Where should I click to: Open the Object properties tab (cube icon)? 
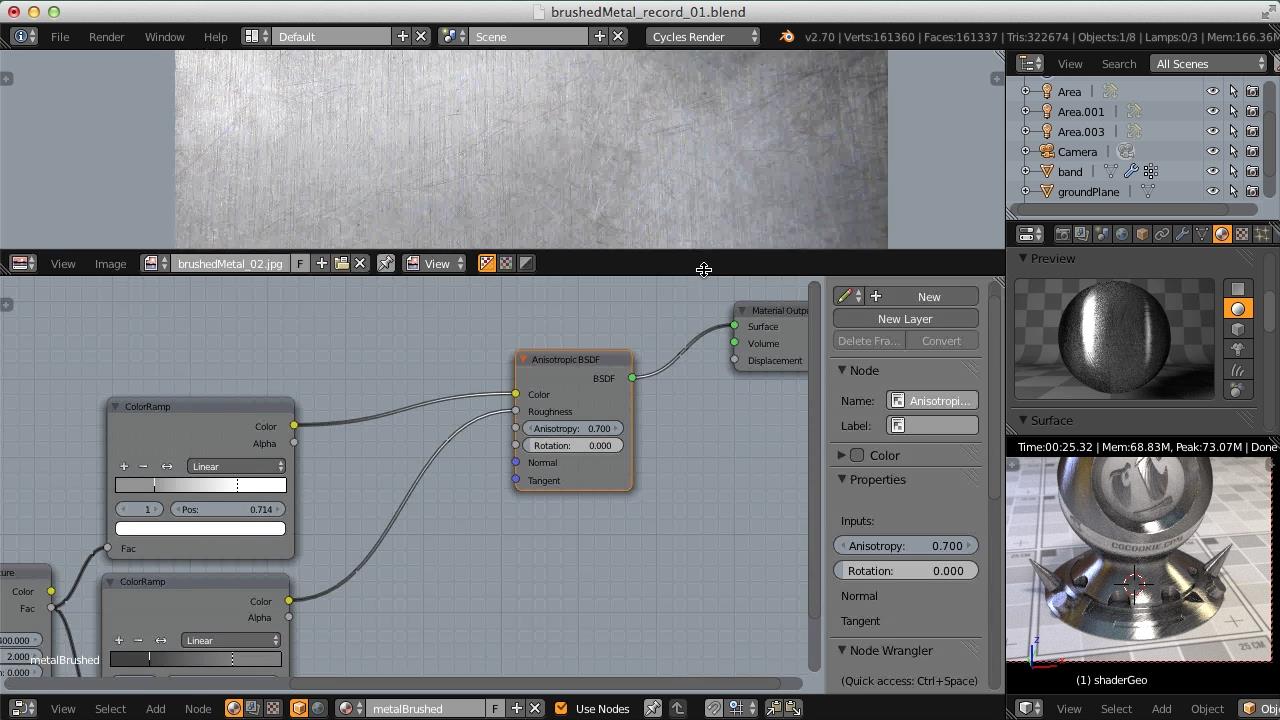click(1142, 234)
